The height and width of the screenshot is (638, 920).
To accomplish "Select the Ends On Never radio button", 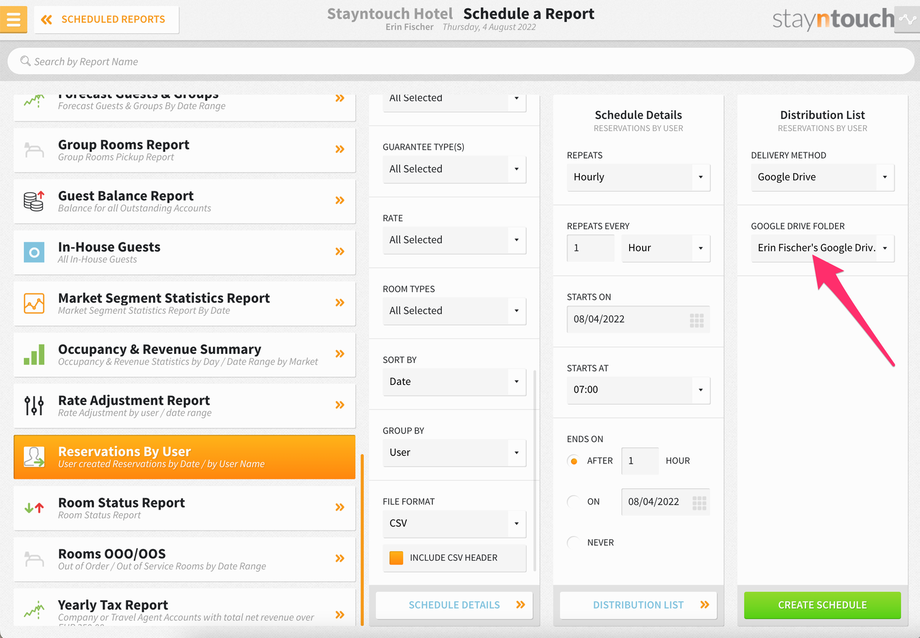I will point(574,542).
